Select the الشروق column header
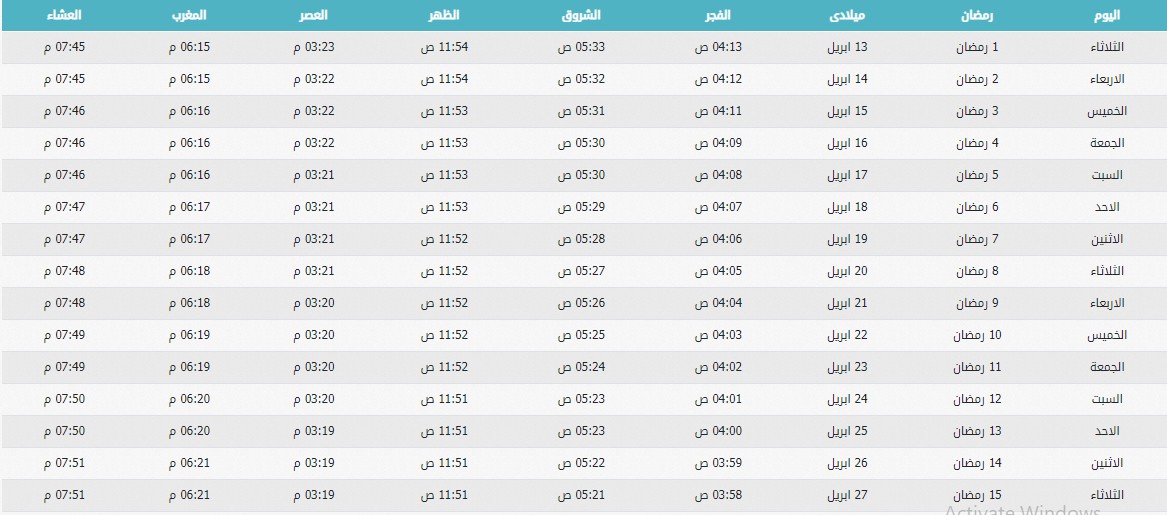1167x515 pixels. coord(581,15)
